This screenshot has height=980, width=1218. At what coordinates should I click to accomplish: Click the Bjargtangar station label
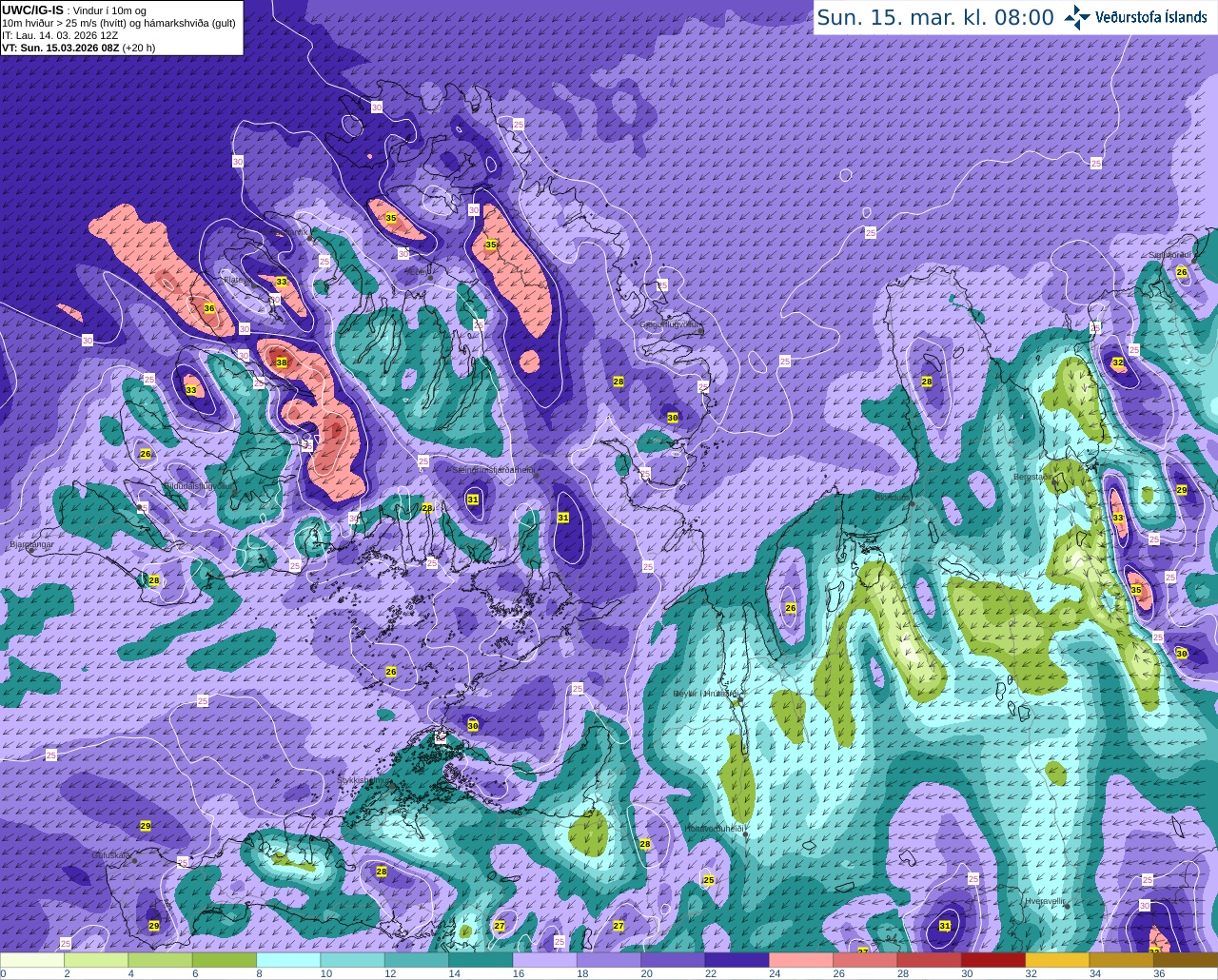pos(29,545)
